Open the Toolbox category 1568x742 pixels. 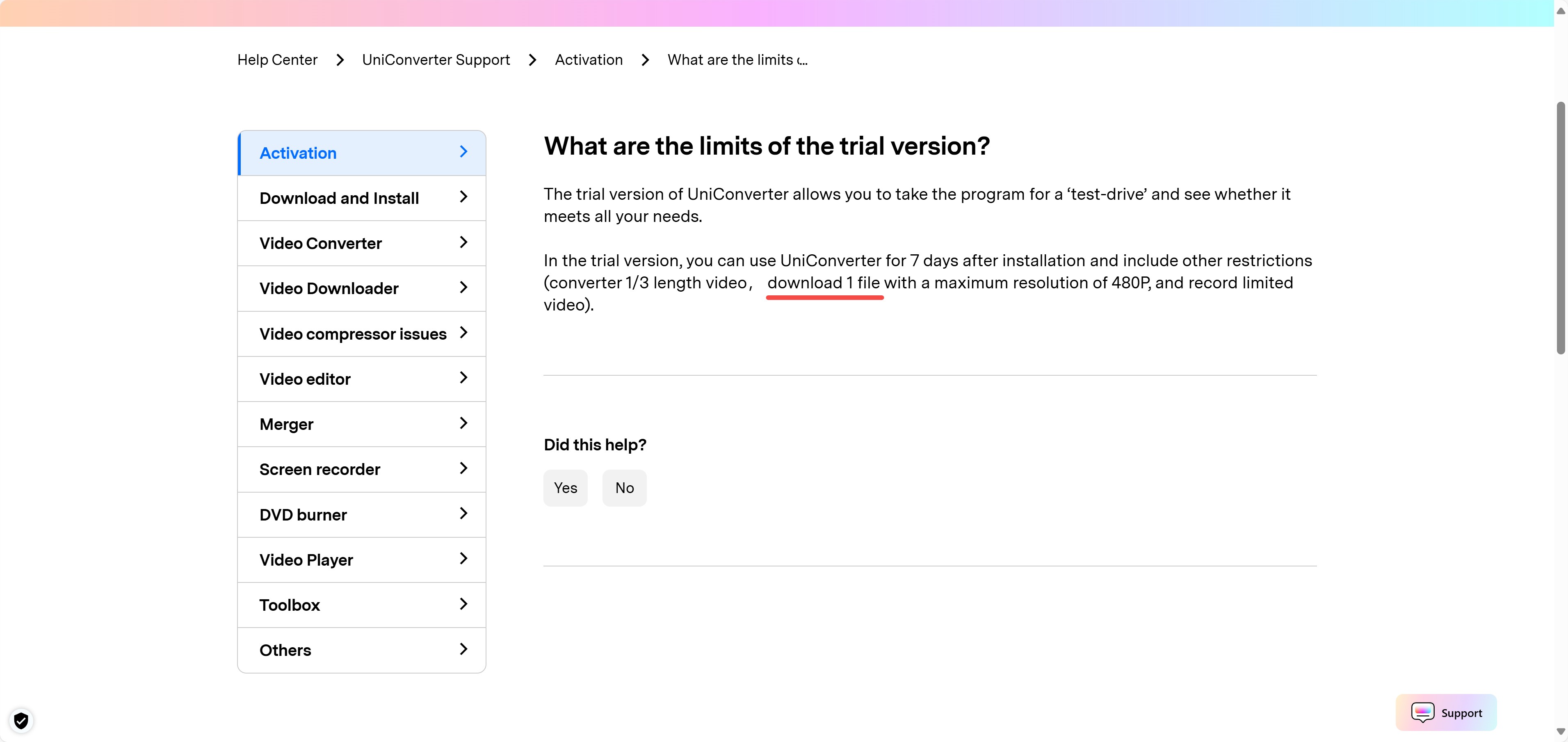click(x=362, y=605)
